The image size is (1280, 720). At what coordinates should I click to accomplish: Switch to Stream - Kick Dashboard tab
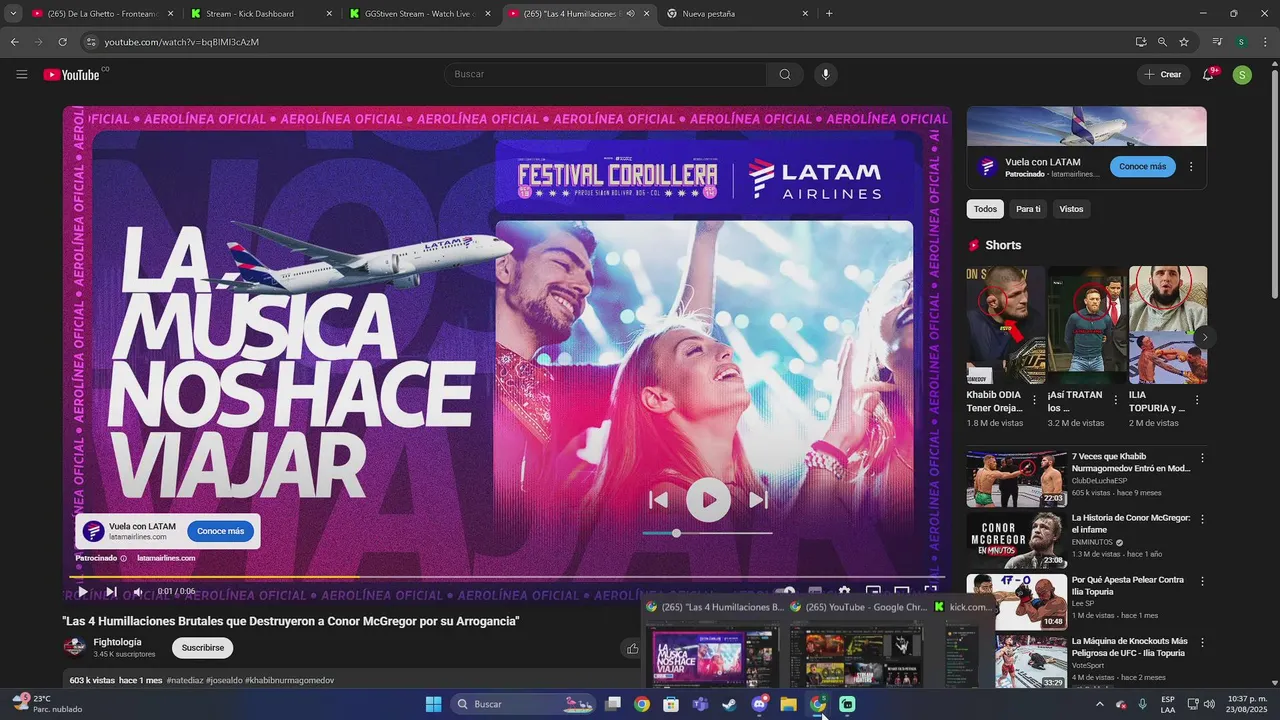(x=262, y=14)
